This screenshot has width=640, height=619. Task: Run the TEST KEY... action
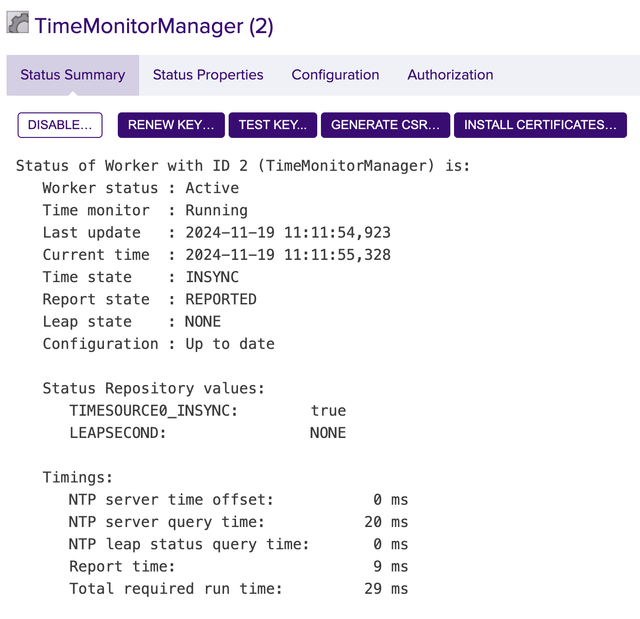tap(273, 125)
